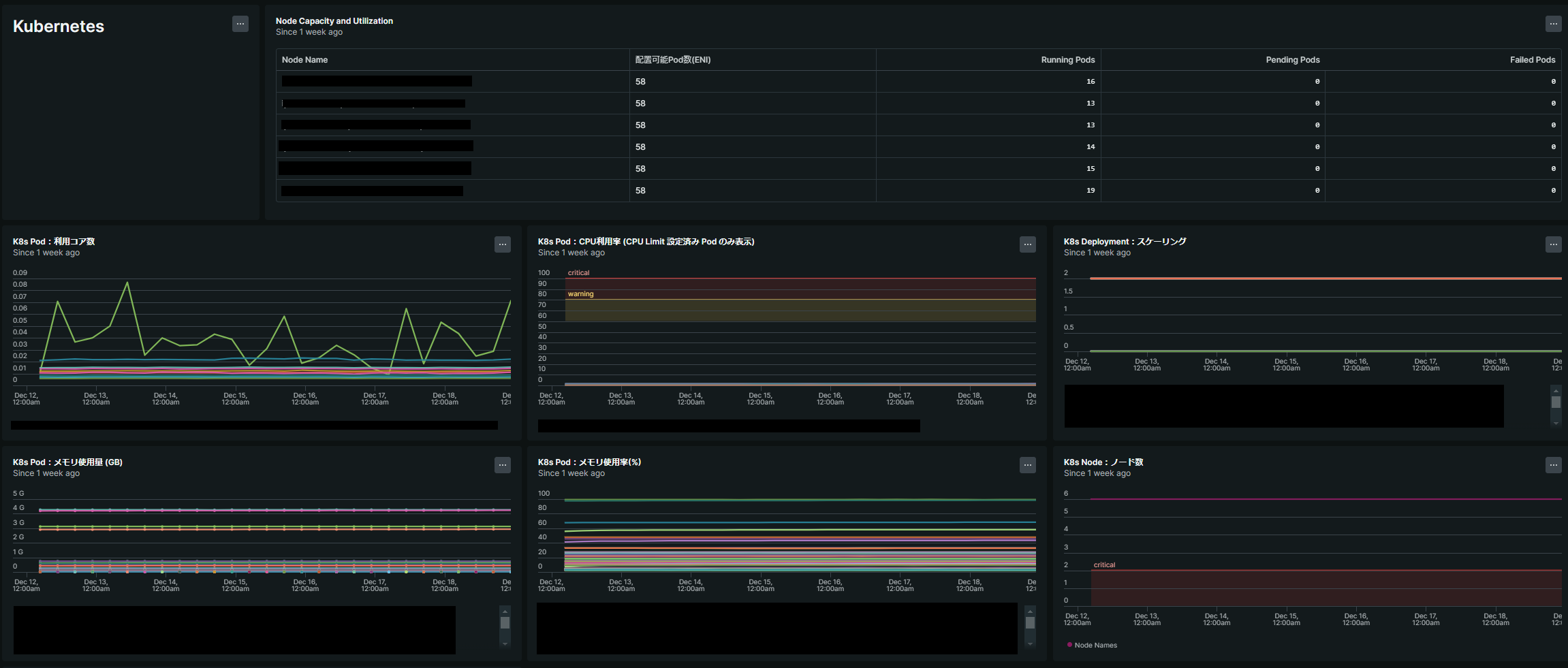Viewport: 1568px width, 668px height.
Task: Click scroll-down arrow in メモリ使用量 (GB) legend
Action: (x=505, y=643)
